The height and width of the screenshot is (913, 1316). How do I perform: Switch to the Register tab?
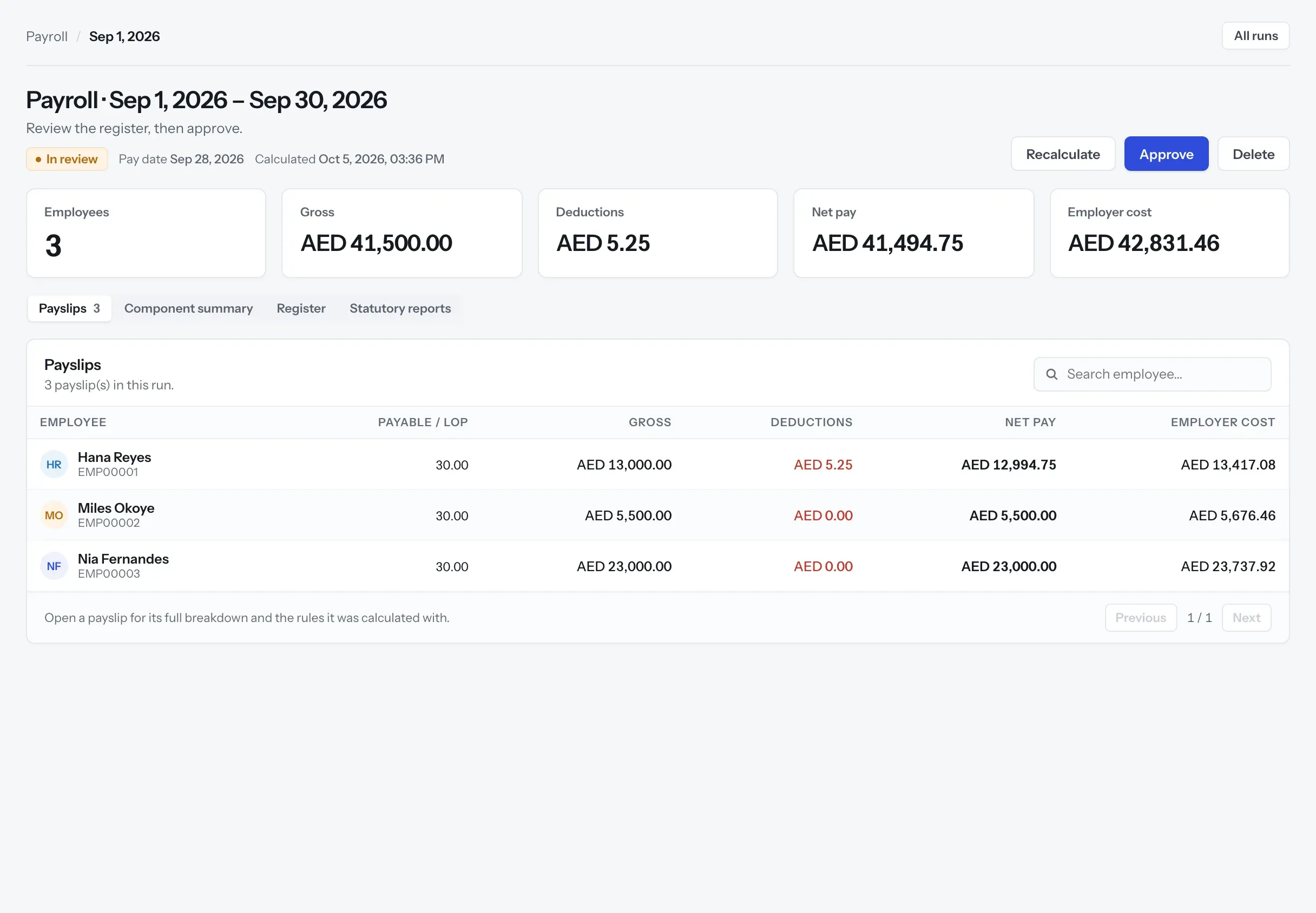301,308
